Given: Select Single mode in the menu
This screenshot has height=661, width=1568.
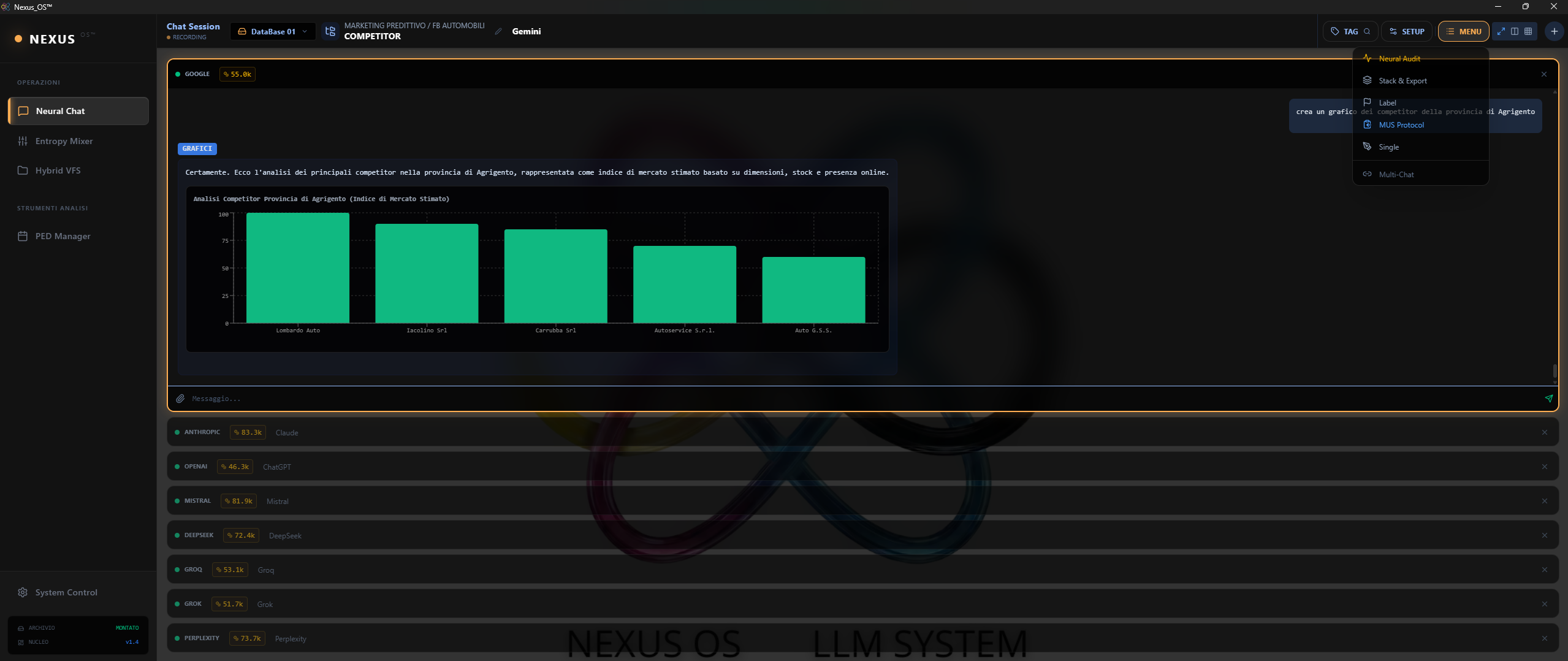Looking at the screenshot, I should tap(1420, 147).
